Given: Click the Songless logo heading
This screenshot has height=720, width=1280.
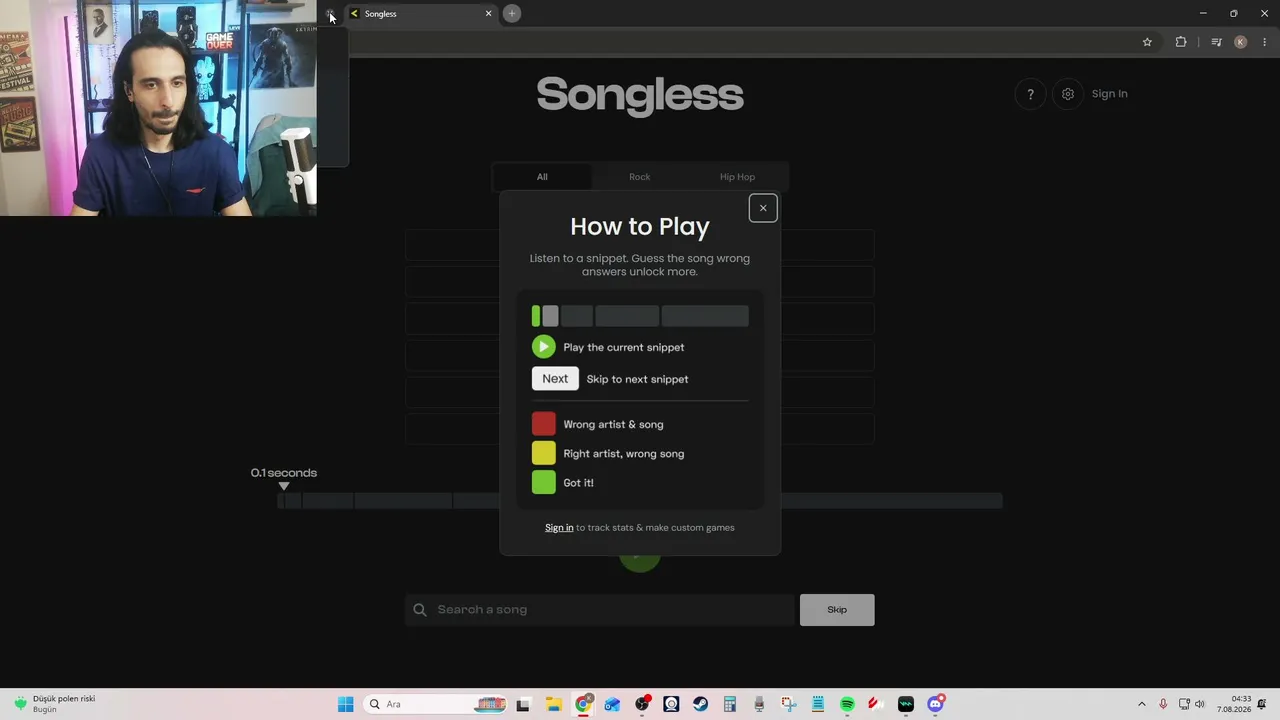Looking at the screenshot, I should point(640,96).
